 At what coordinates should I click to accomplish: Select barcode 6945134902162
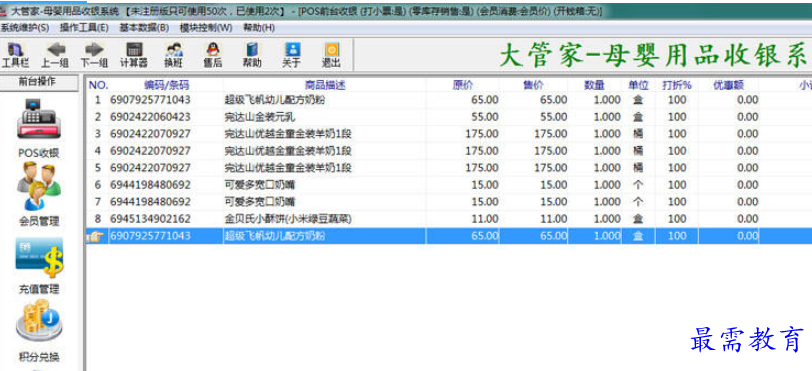150,219
